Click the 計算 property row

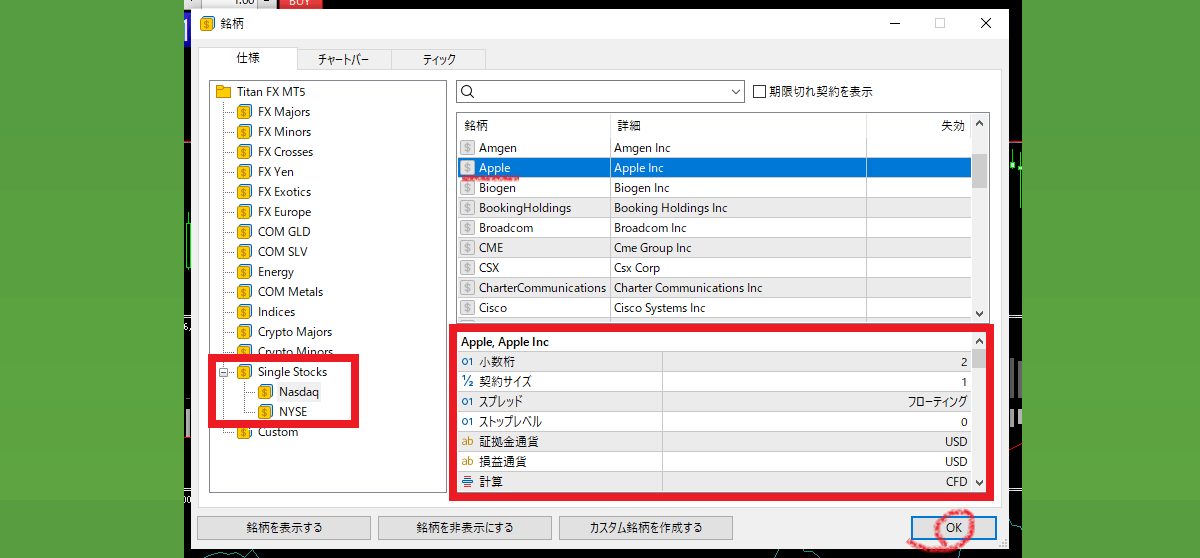(714, 482)
